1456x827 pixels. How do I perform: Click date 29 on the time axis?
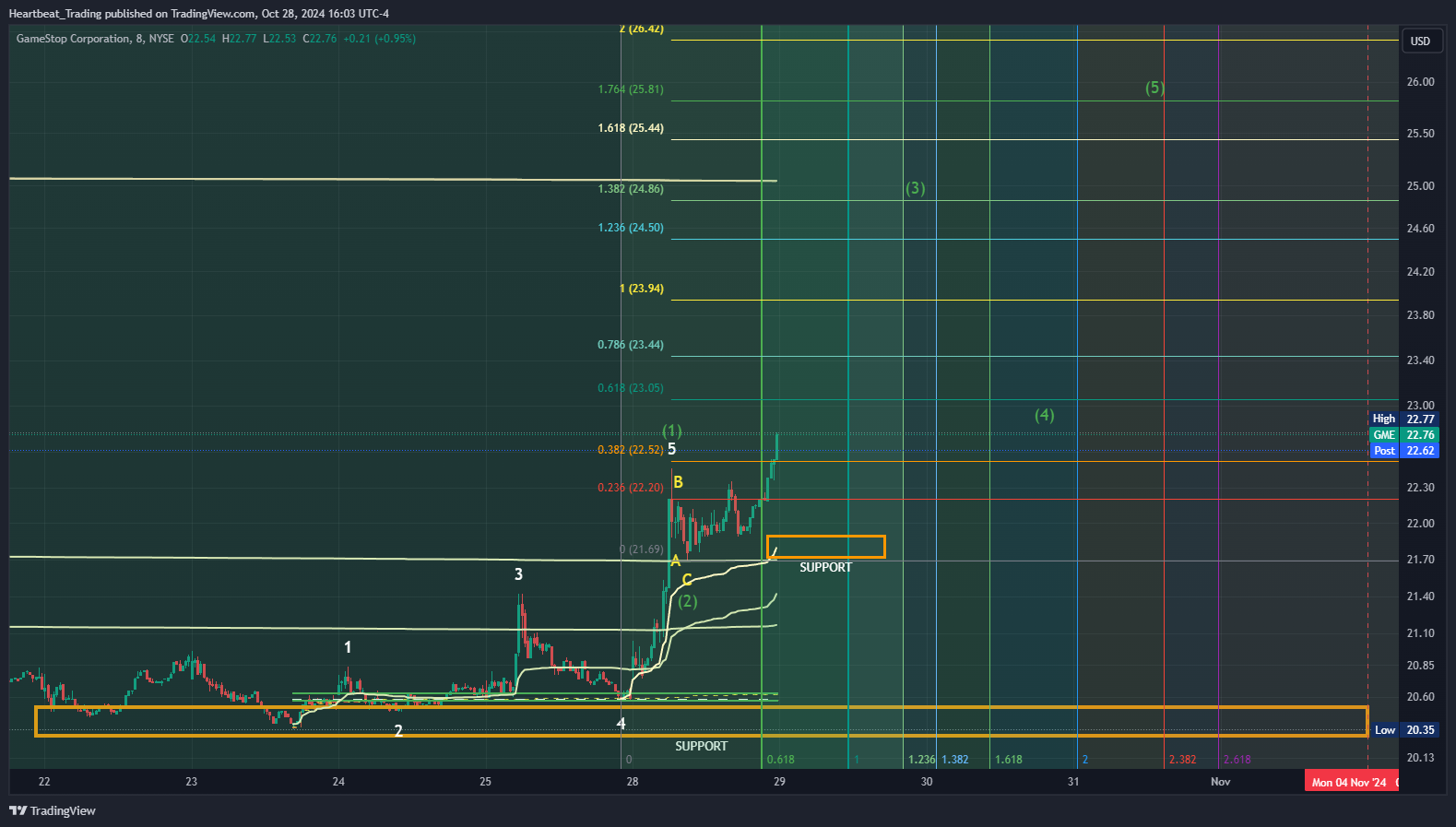pyautogui.click(x=779, y=782)
